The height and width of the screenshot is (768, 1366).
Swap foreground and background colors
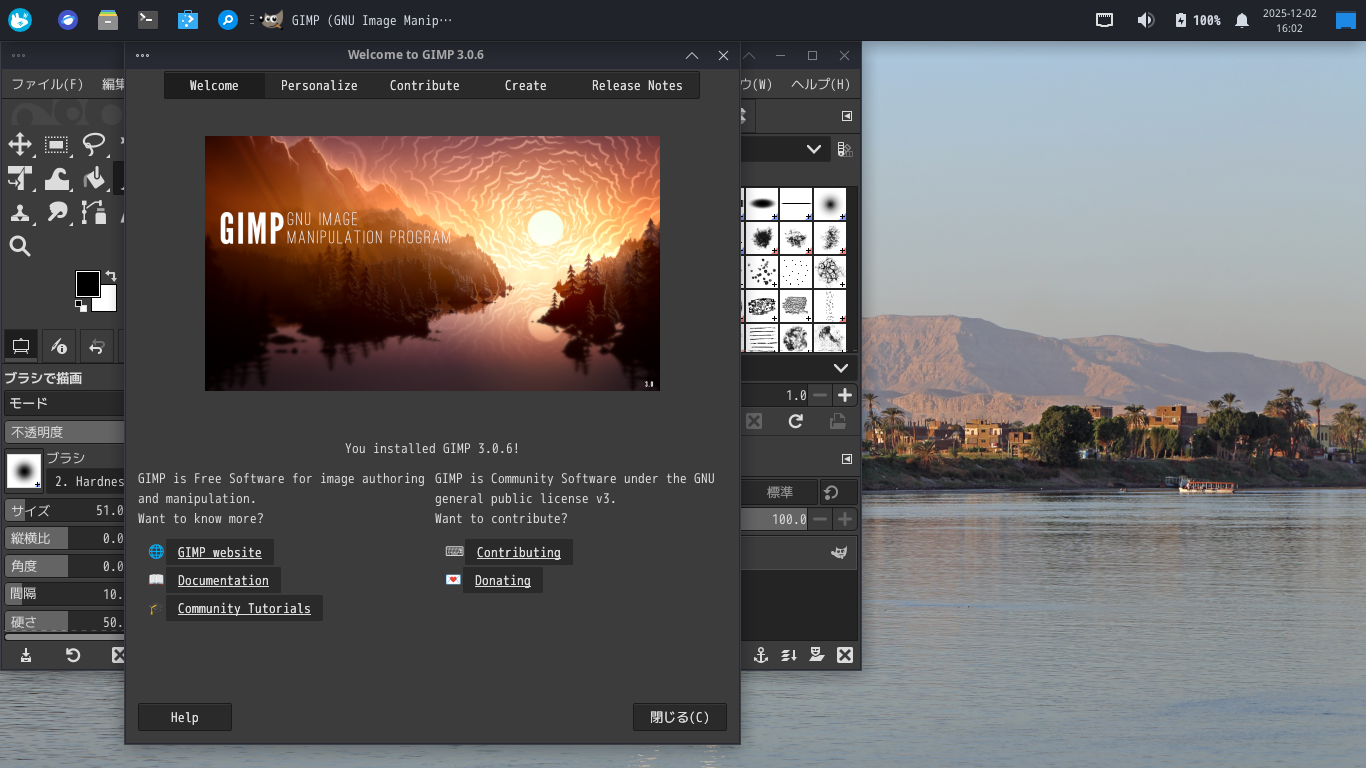[x=110, y=276]
